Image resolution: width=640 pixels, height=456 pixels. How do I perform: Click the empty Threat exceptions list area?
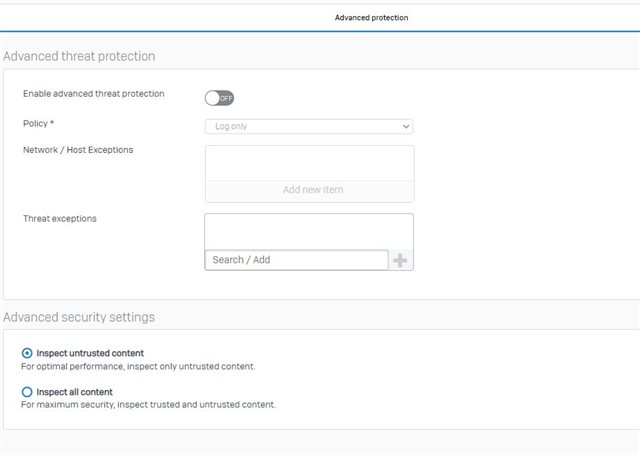[x=309, y=232]
